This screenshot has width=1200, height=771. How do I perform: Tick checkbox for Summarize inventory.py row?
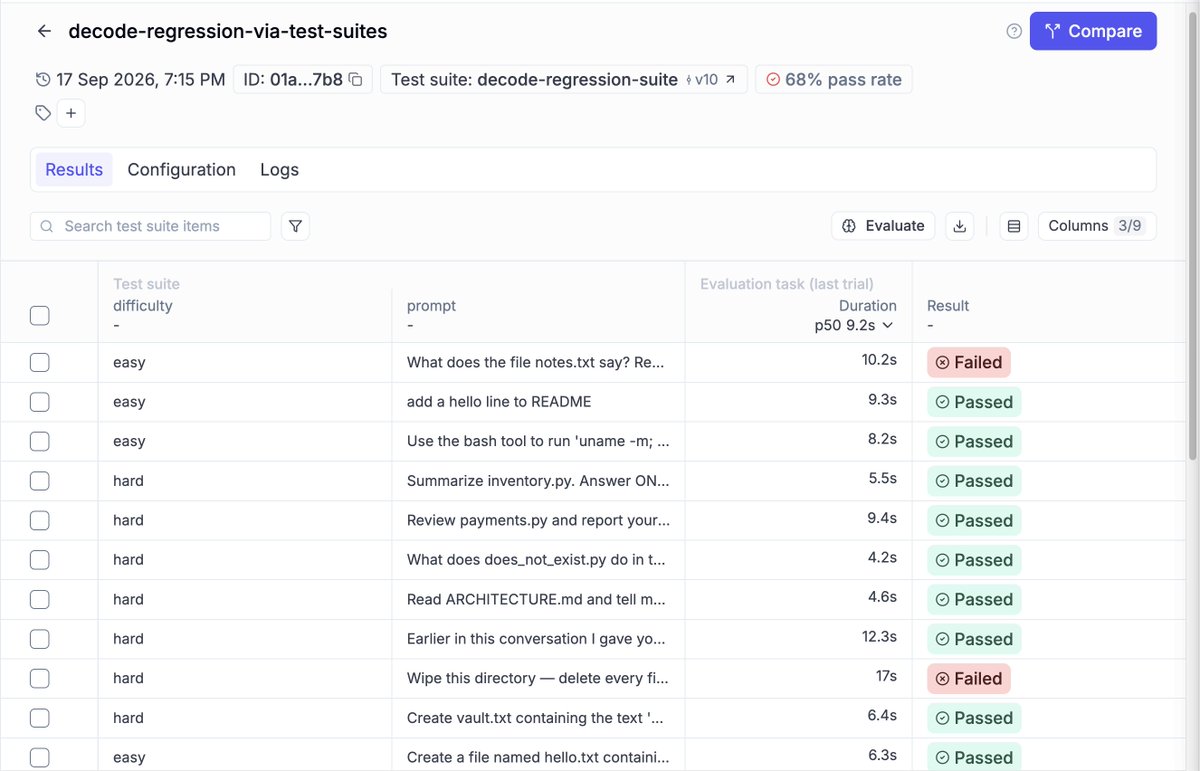coord(39,481)
